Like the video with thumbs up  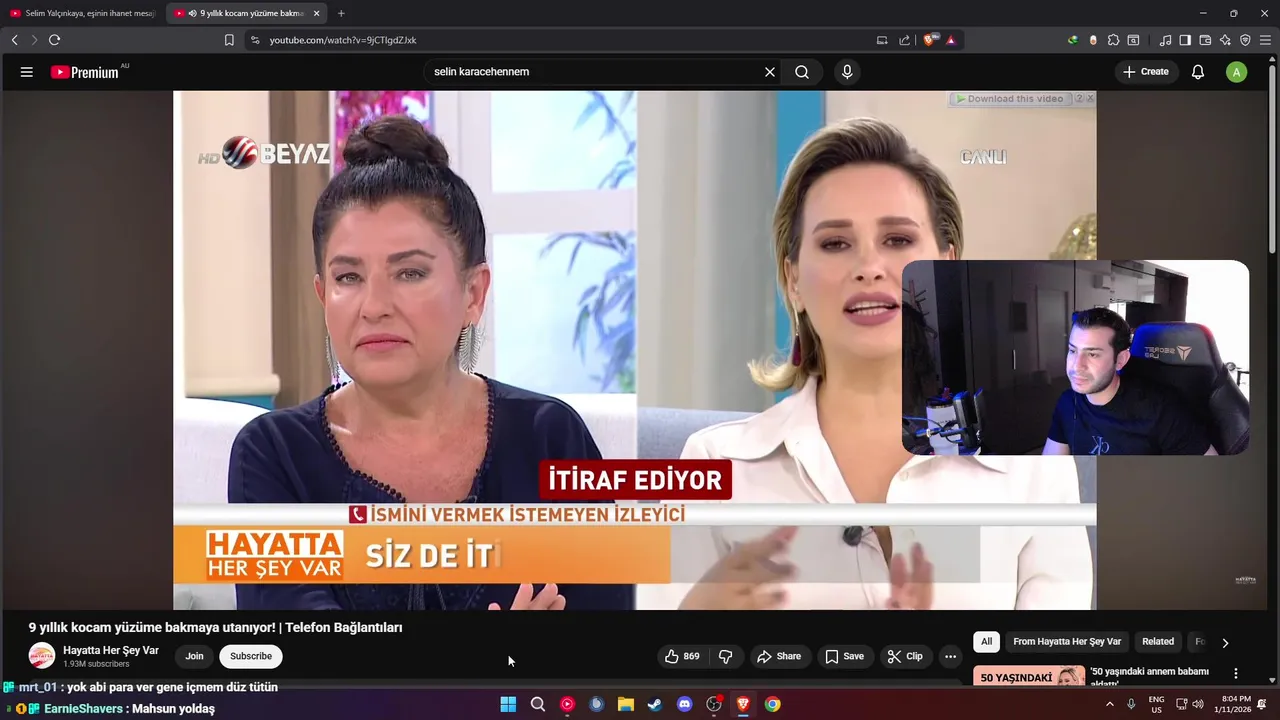point(682,656)
